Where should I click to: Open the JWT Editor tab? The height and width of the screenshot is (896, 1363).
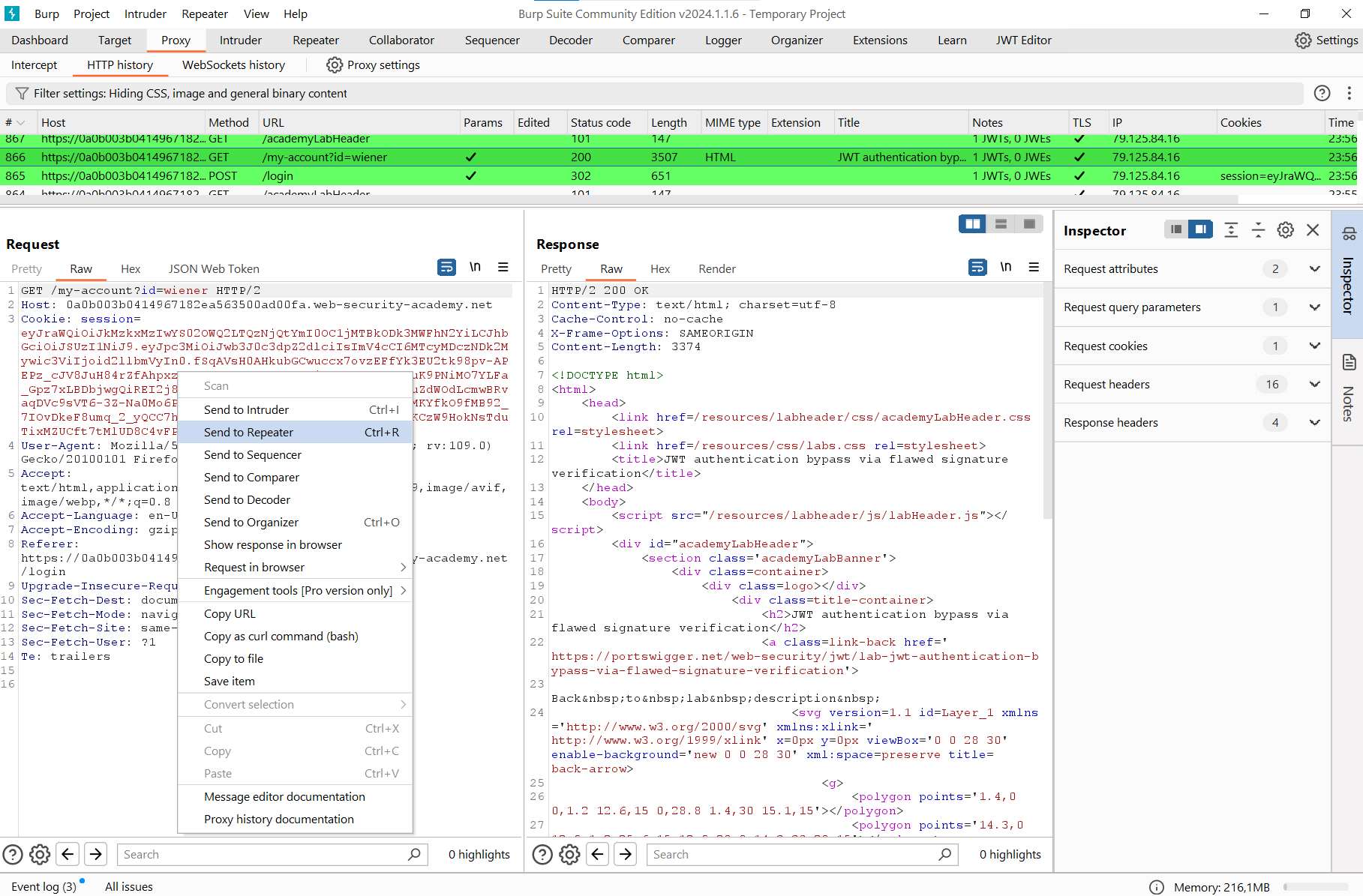[x=1023, y=40]
